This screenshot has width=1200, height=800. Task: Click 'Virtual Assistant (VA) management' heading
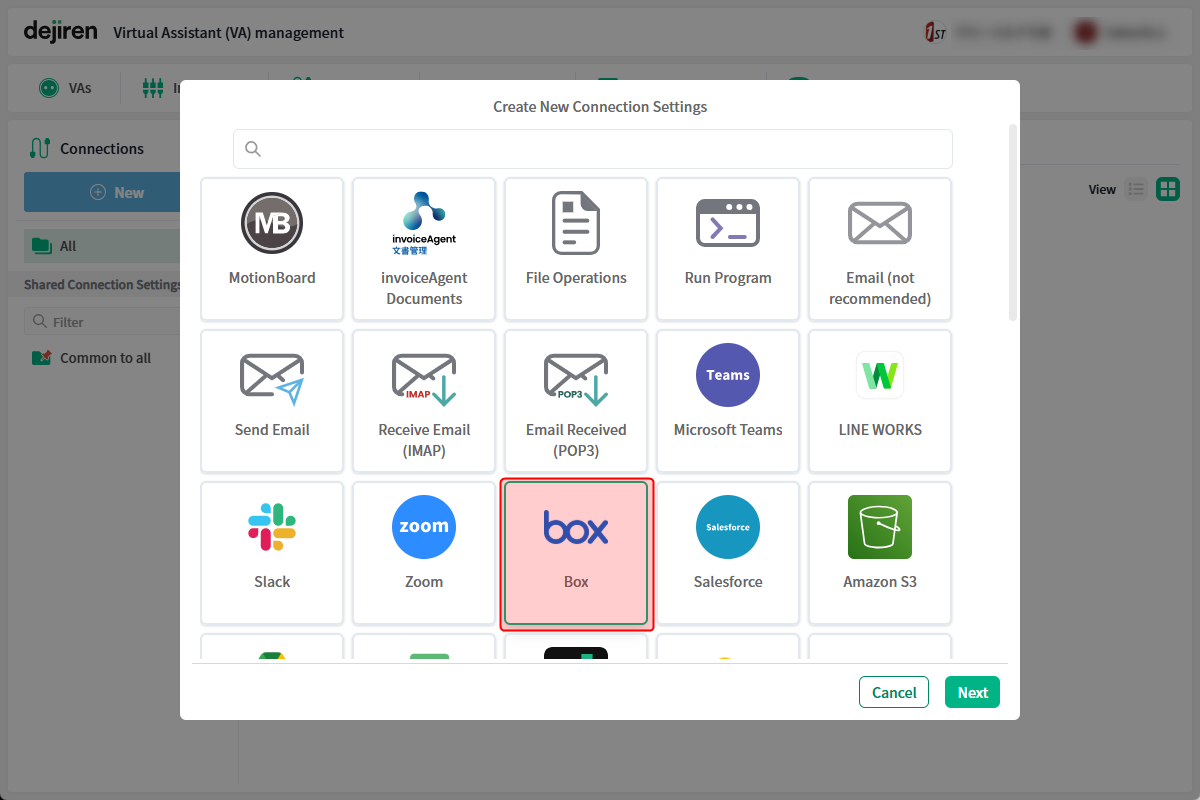pos(229,33)
